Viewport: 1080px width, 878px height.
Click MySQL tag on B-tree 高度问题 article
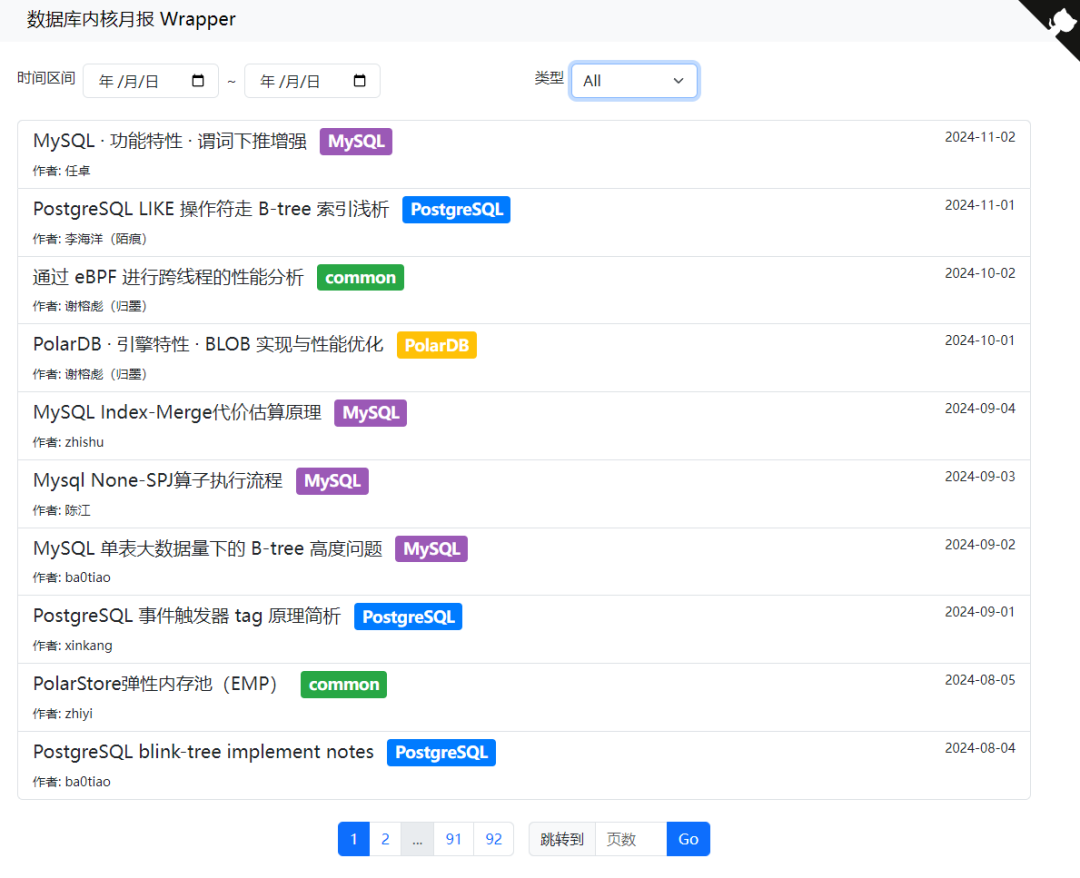click(431, 549)
